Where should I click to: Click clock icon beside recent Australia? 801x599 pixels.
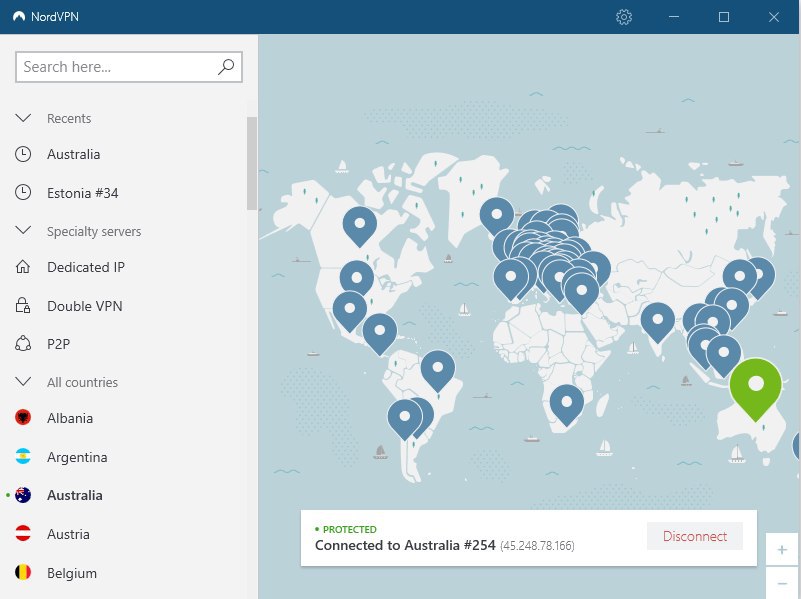(23, 154)
